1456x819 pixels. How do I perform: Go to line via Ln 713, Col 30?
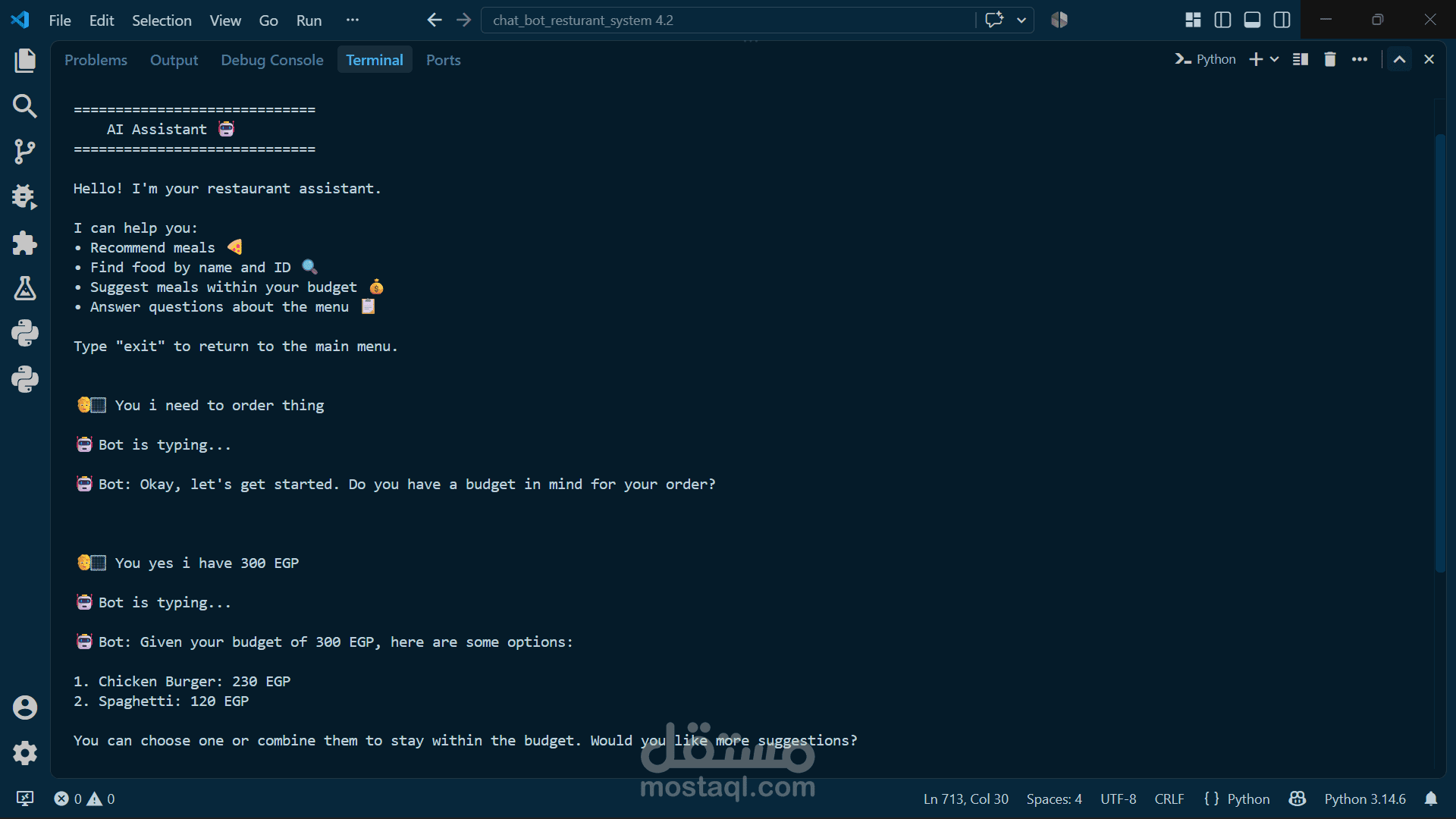[965, 799]
